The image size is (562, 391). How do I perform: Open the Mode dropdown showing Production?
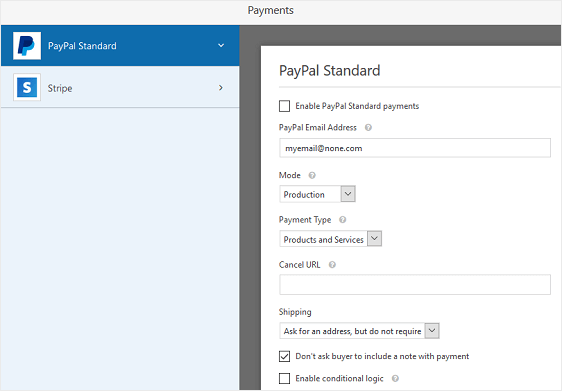(x=317, y=194)
